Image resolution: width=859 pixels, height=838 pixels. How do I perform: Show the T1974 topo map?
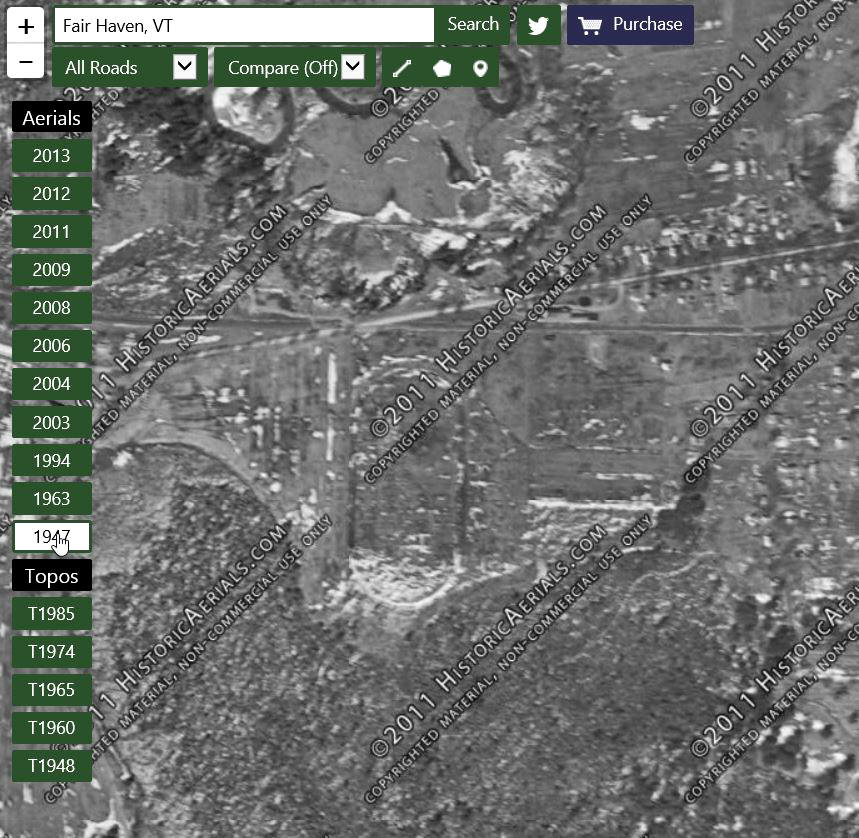pyautogui.click(x=52, y=652)
